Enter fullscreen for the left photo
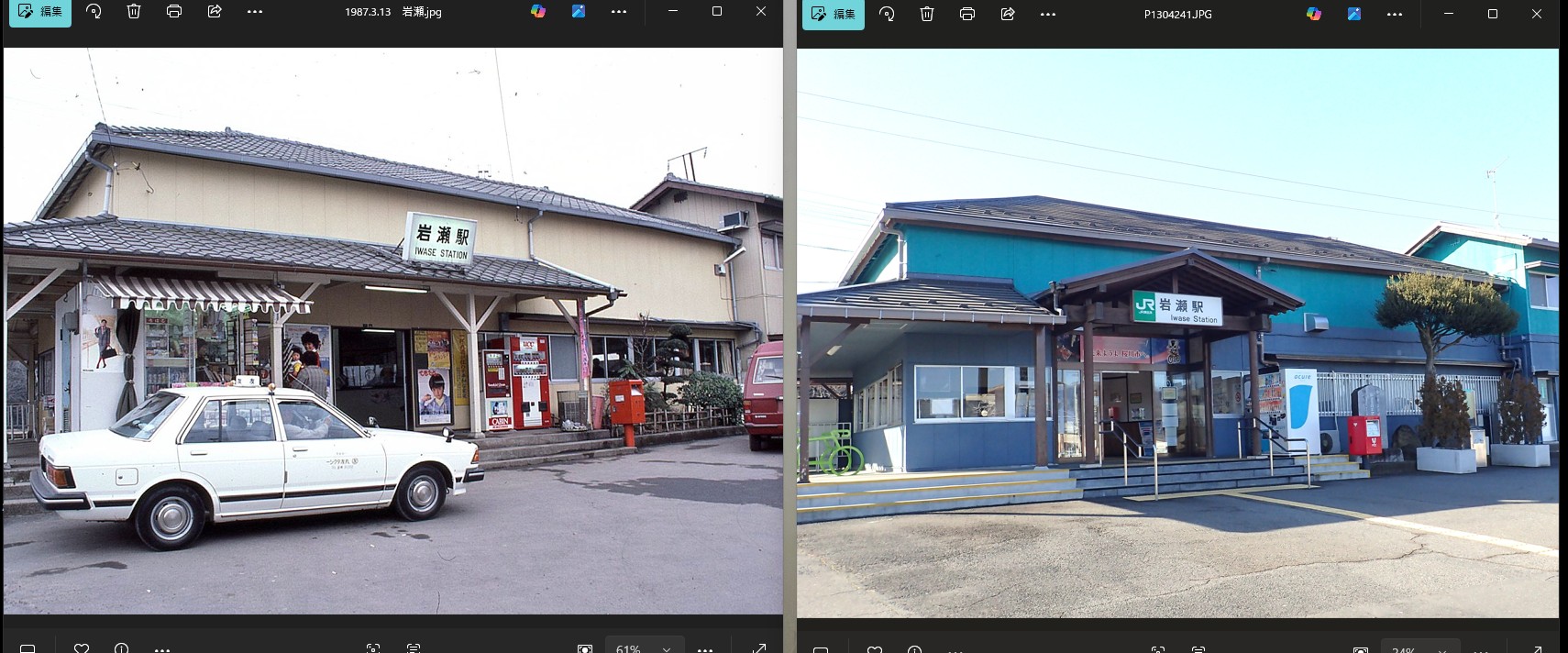This screenshot has height=653, width=1568. pyautogui.click(x=759, y=648)
